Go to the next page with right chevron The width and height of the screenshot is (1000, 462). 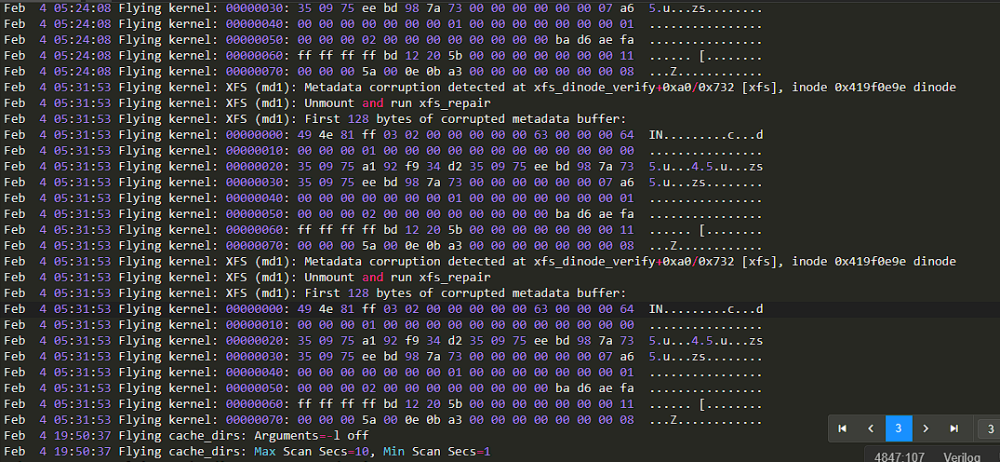[927, 429]
